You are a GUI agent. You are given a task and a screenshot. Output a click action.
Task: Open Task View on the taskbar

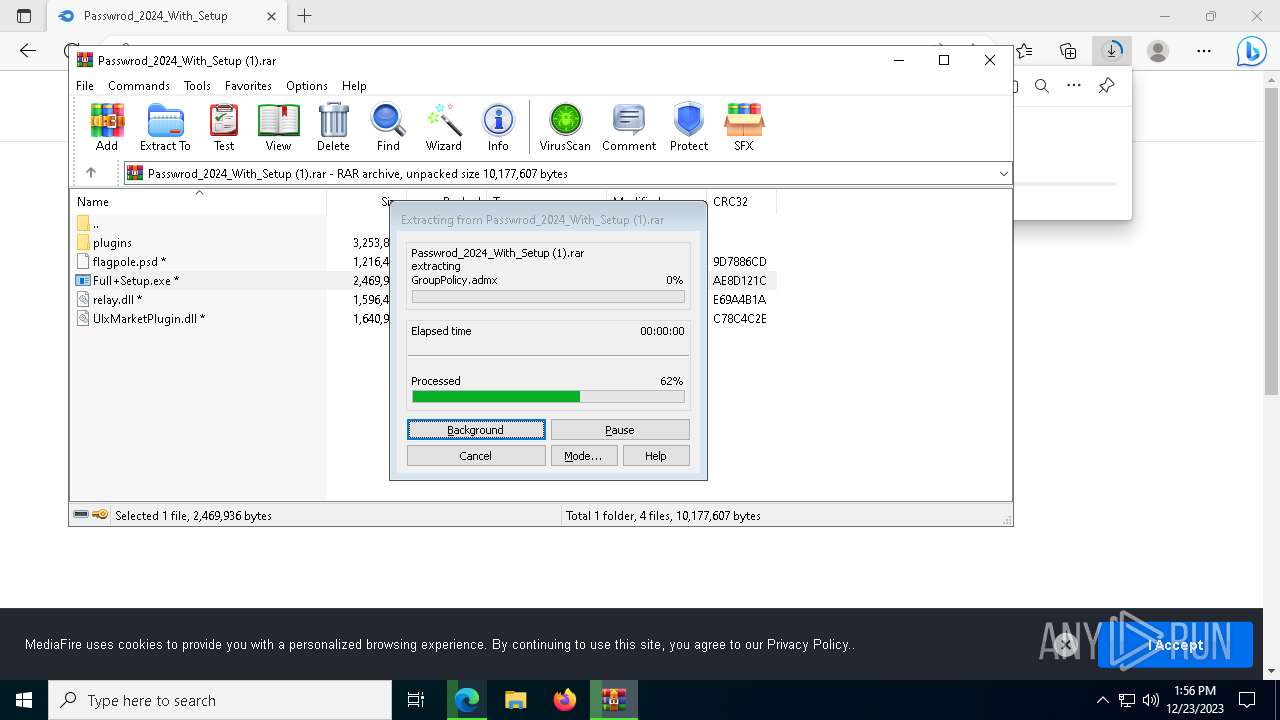416,700
